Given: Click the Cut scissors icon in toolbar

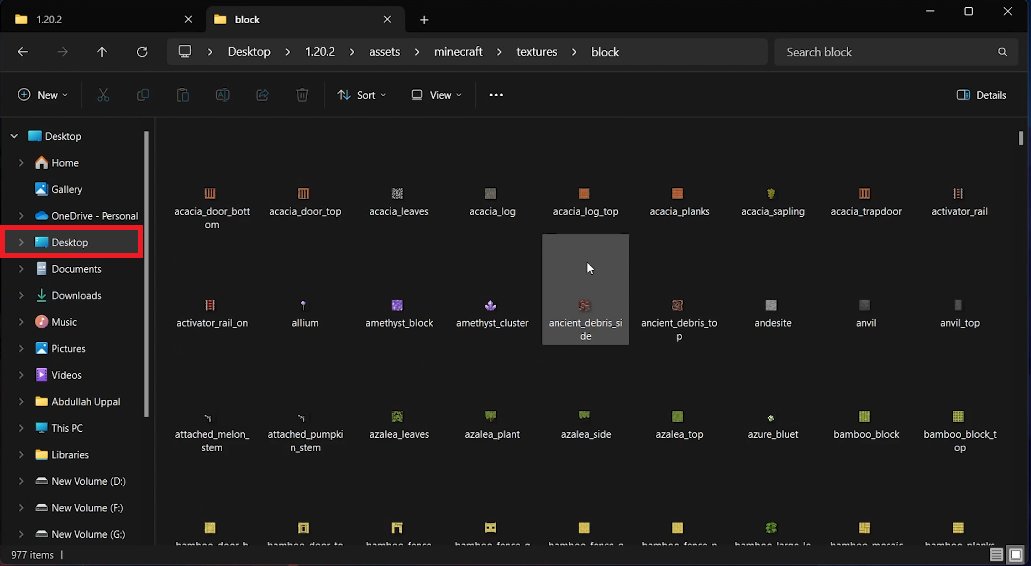Looking at the screenshot, I should [103, 95].
